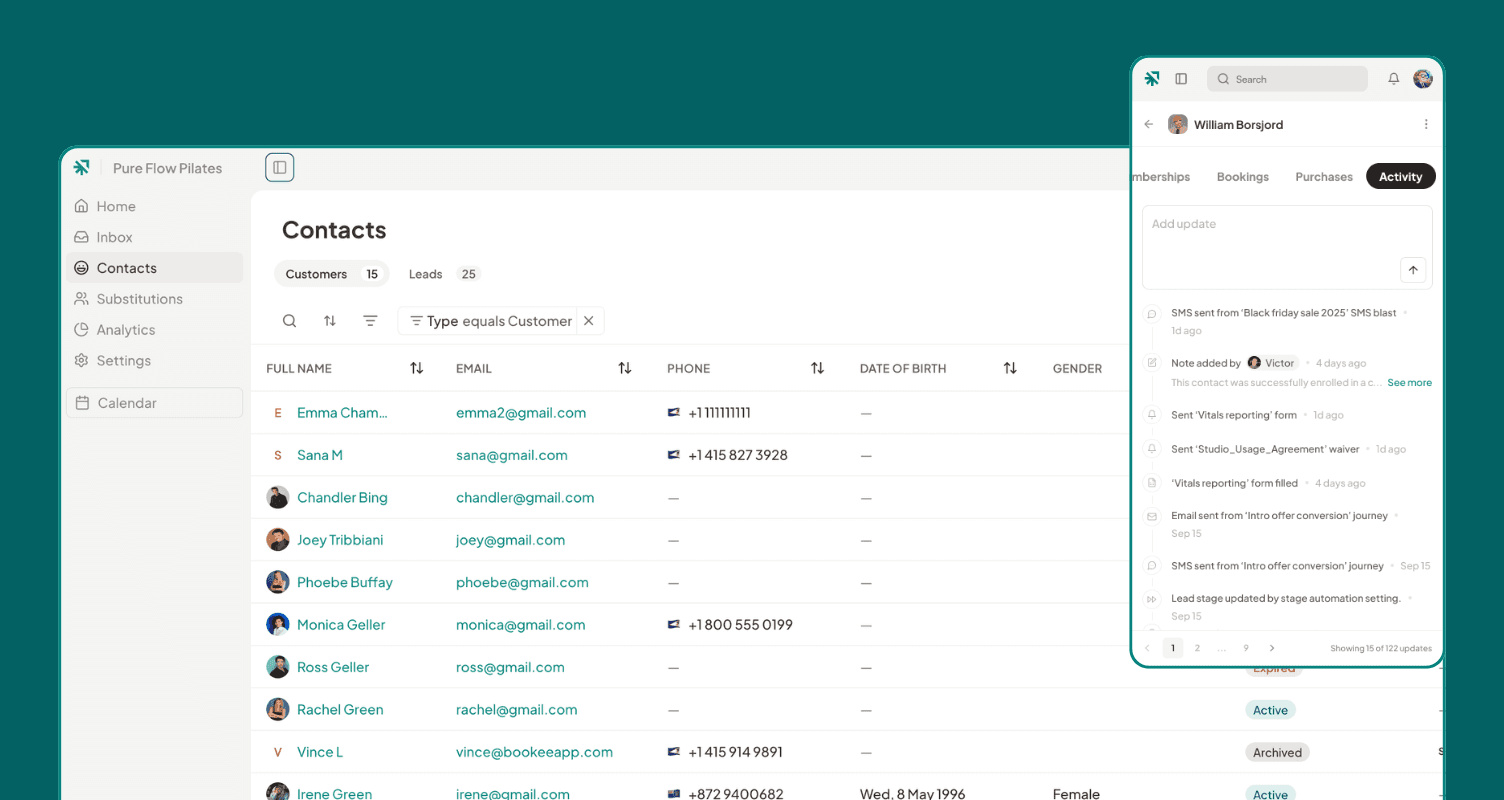Open Chandler Bing contact
The width and height of the screenshot is (1504, 800).
coord(342,498)
